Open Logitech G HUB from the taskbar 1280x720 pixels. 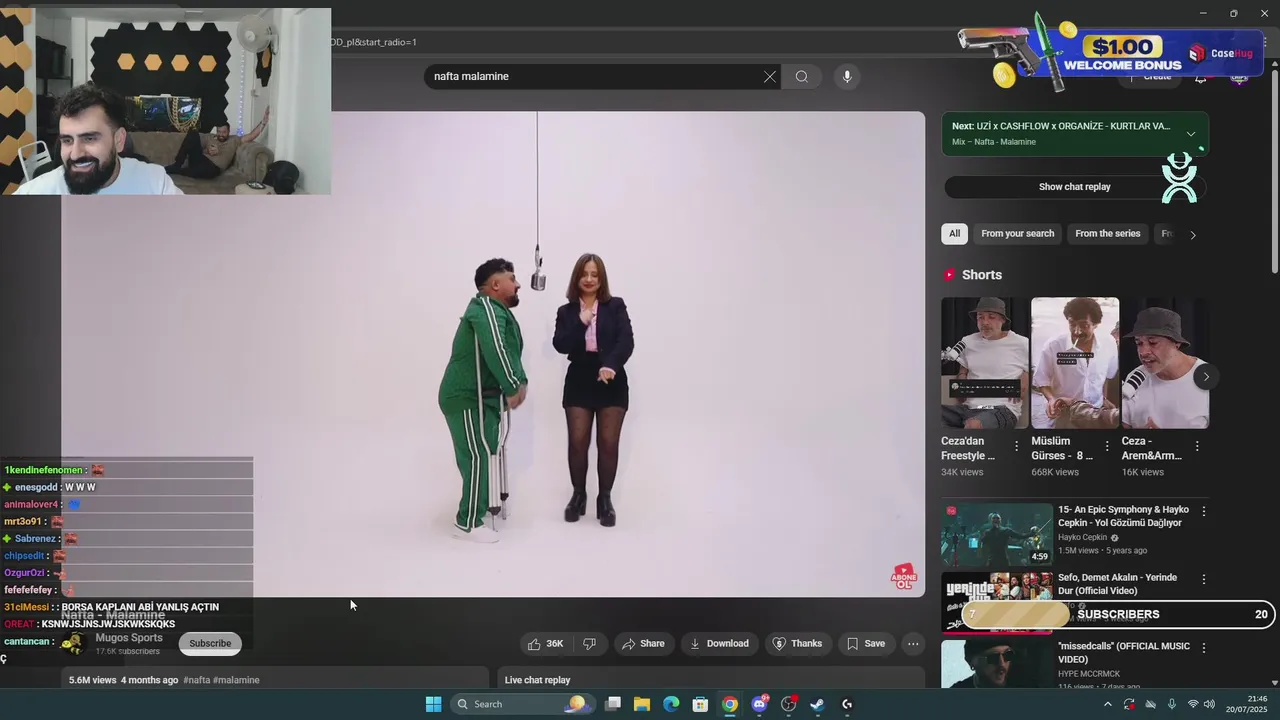(847, 704)
